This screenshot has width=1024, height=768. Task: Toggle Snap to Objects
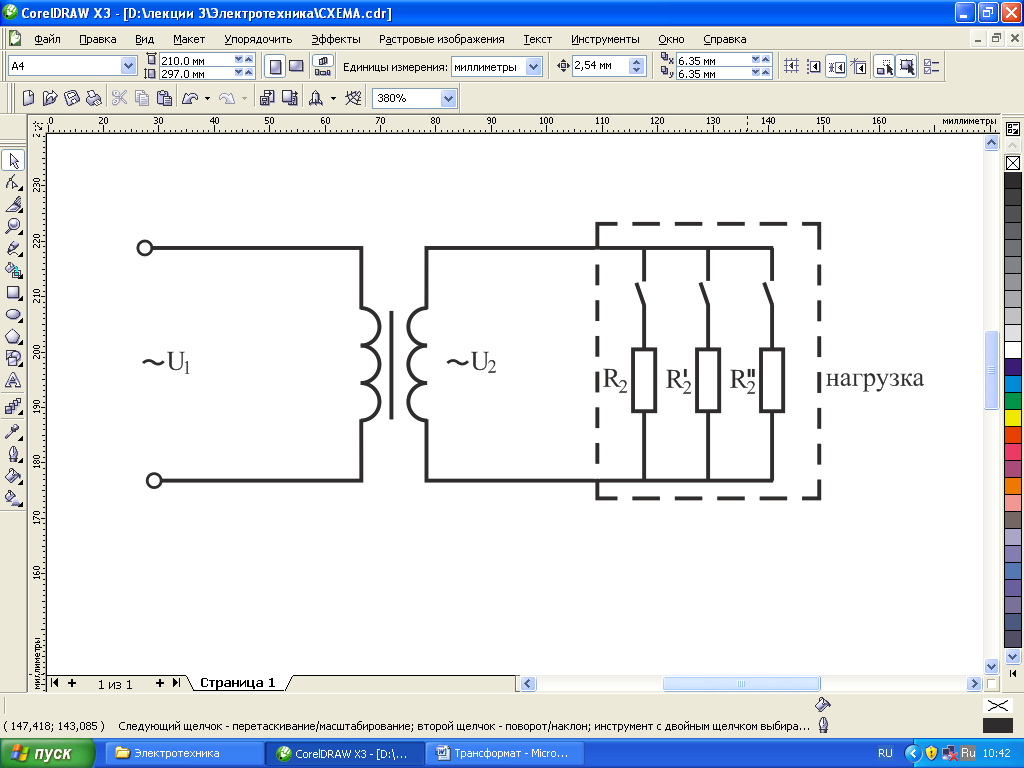coord(837,66)
